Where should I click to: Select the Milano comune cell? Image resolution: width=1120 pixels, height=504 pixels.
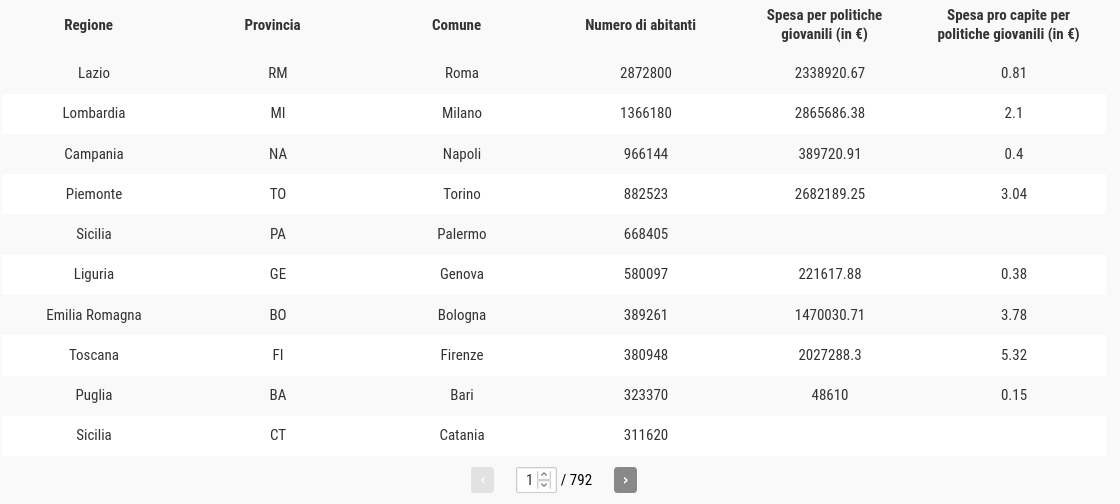[x=461, y=113]
